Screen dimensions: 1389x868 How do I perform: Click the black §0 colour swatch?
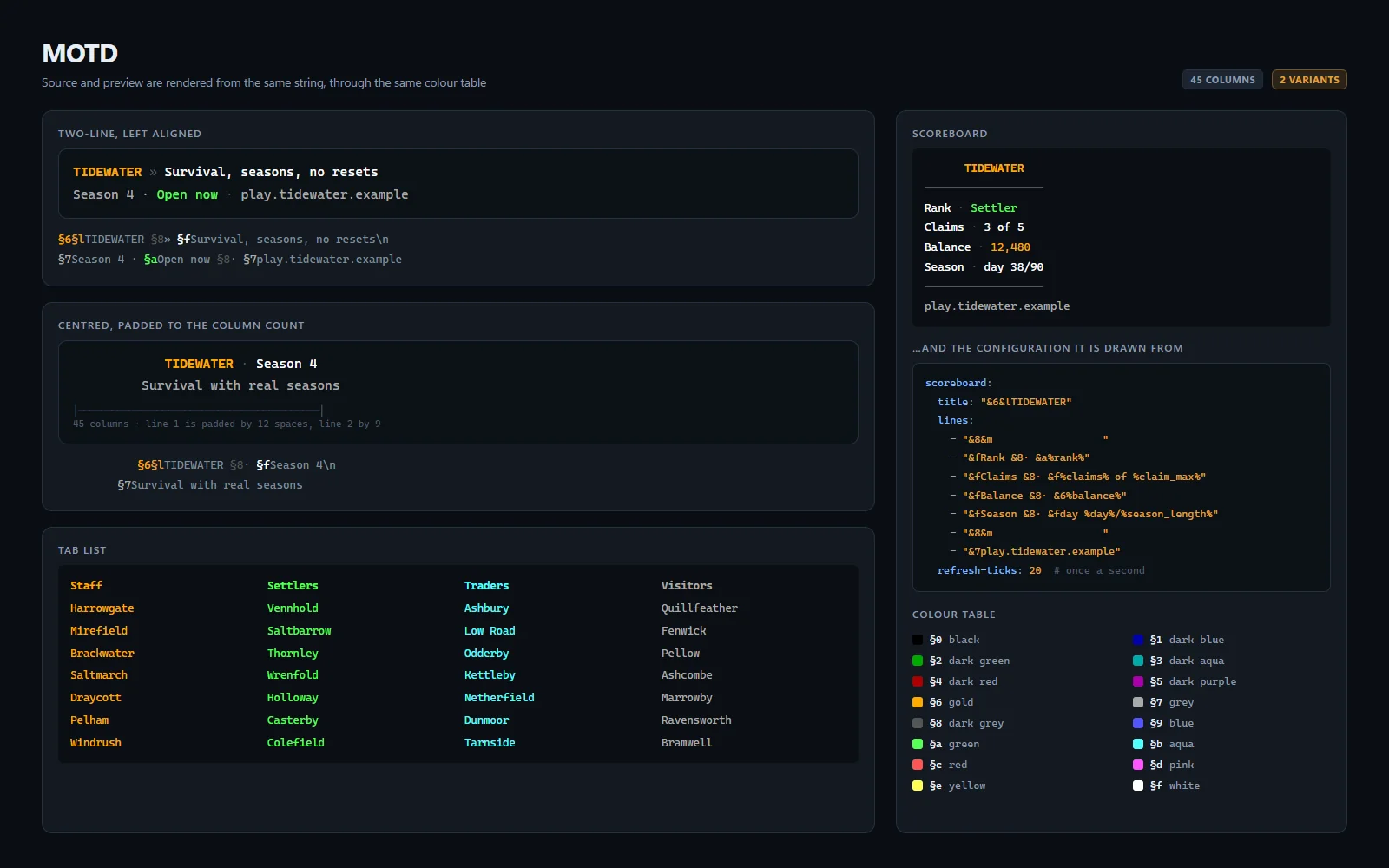point(918,640)
